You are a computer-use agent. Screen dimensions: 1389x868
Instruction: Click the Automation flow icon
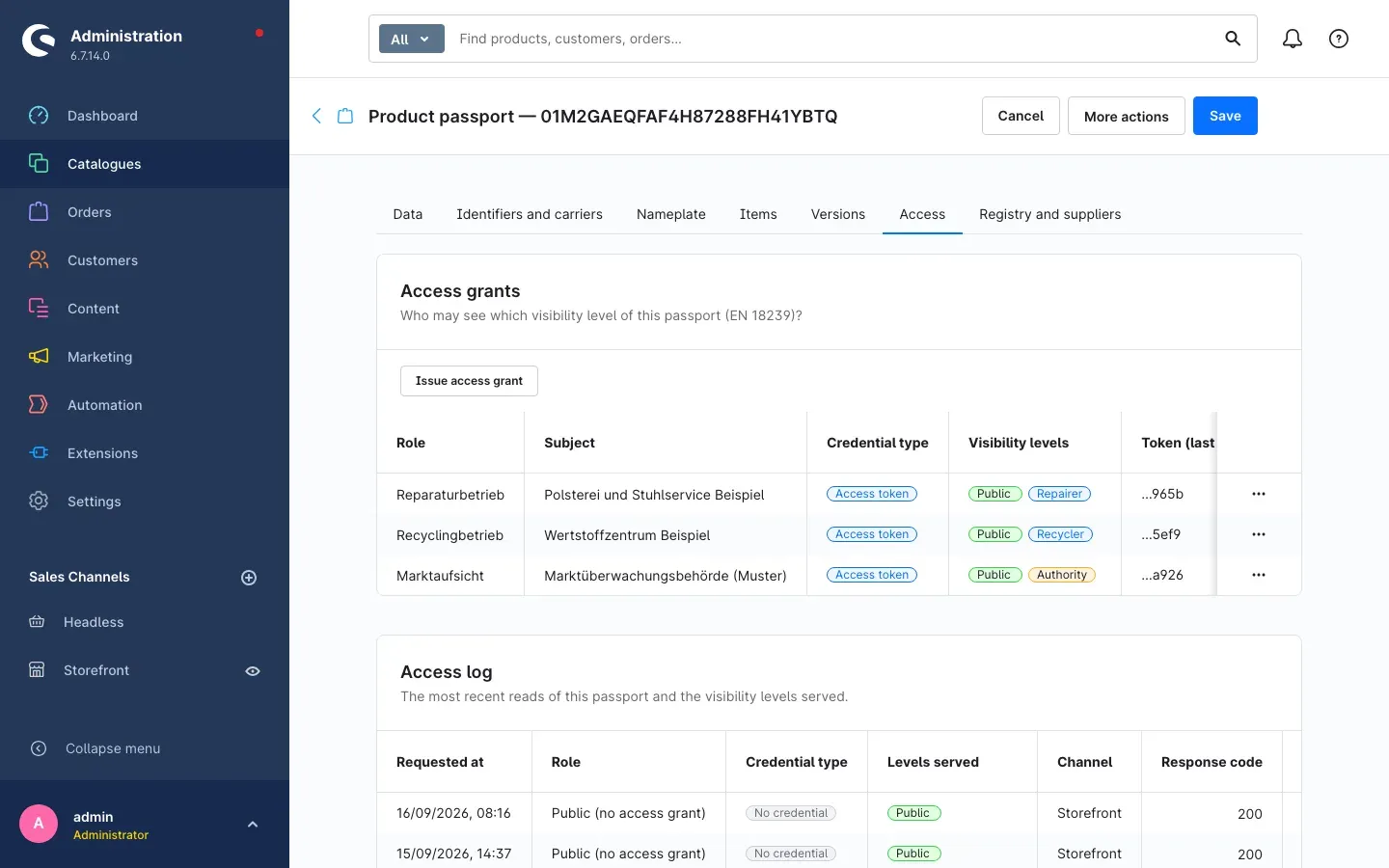pyautogui.click(x=39, y=405)
